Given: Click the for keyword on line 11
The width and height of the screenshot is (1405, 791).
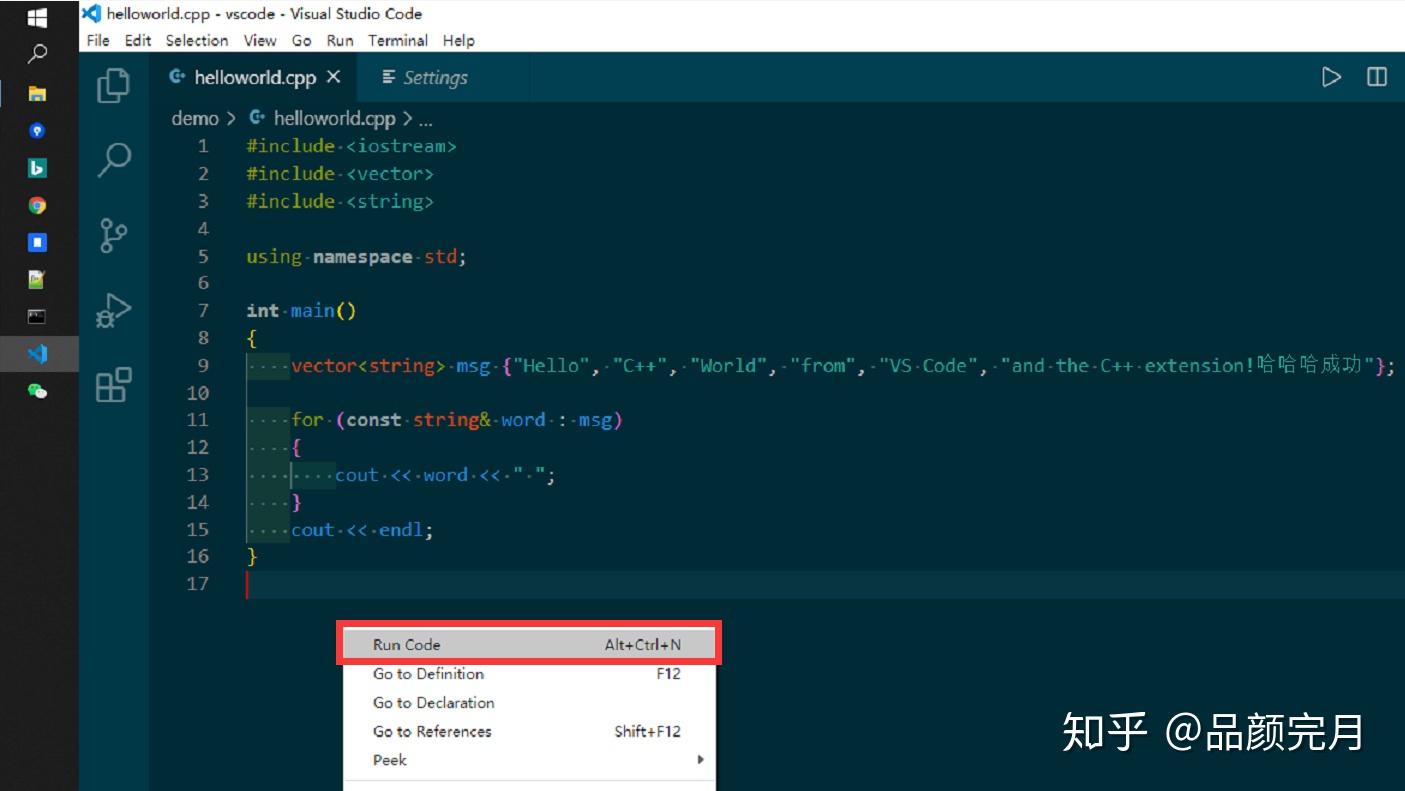Looking at the screenshot, I should (307, 420).
